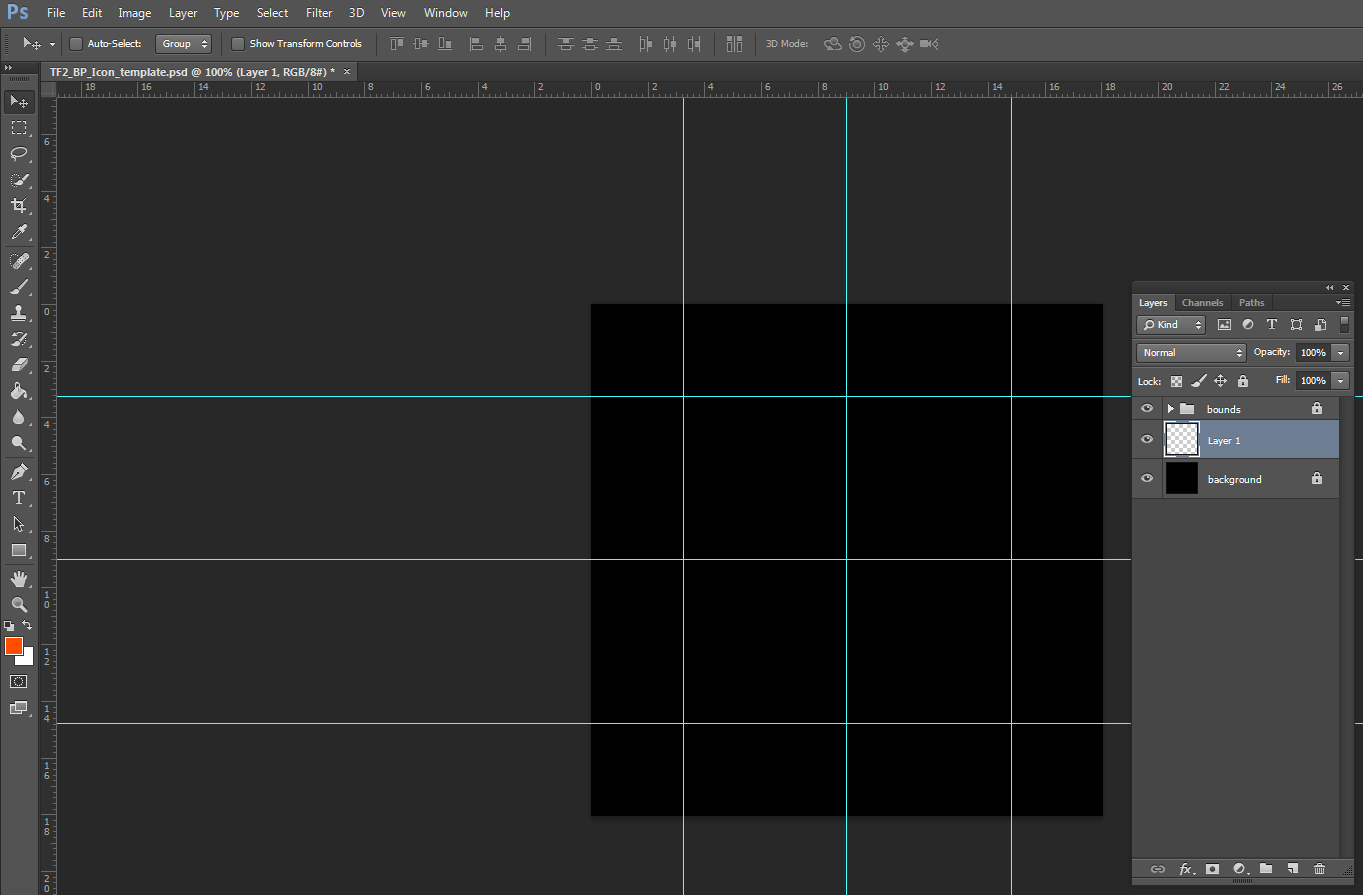This screenshot has height=895, width=1363.
Task: Open the tool preset picker arrow
Action: pos(52,44)
